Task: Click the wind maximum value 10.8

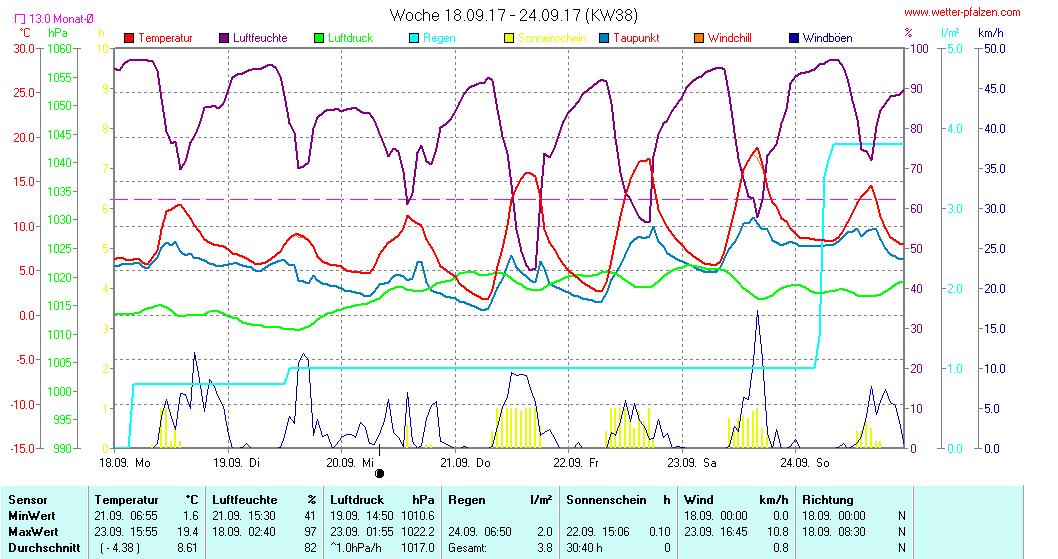Action: tap(777, 532)
